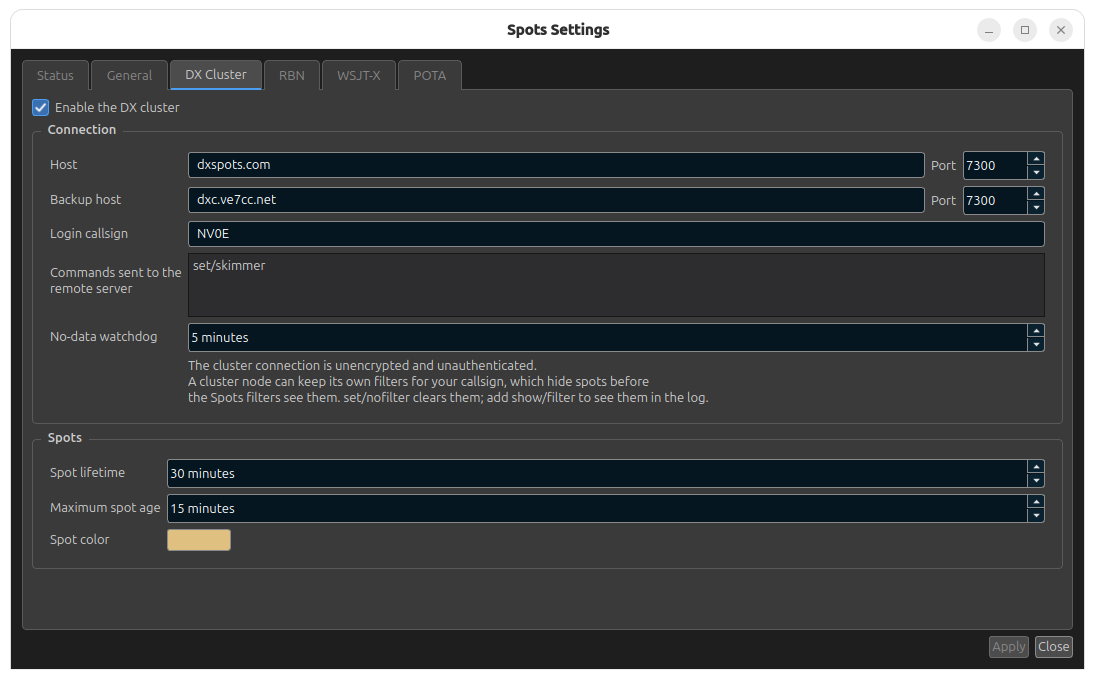The height and width of the screenshot is (680, 1095).
Task: Decrease the No-data watchdog minutes
Action: [x=1036, y=344]
